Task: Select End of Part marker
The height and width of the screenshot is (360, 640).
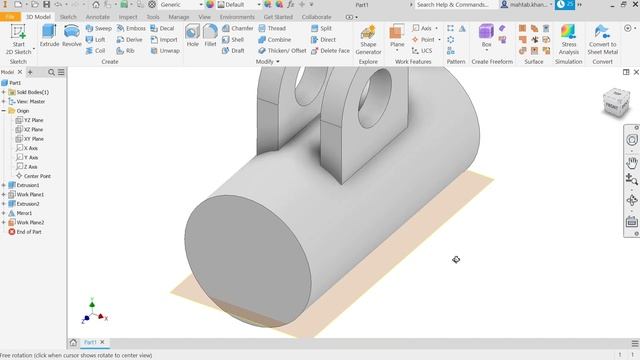Action: [x=25, y=232]
